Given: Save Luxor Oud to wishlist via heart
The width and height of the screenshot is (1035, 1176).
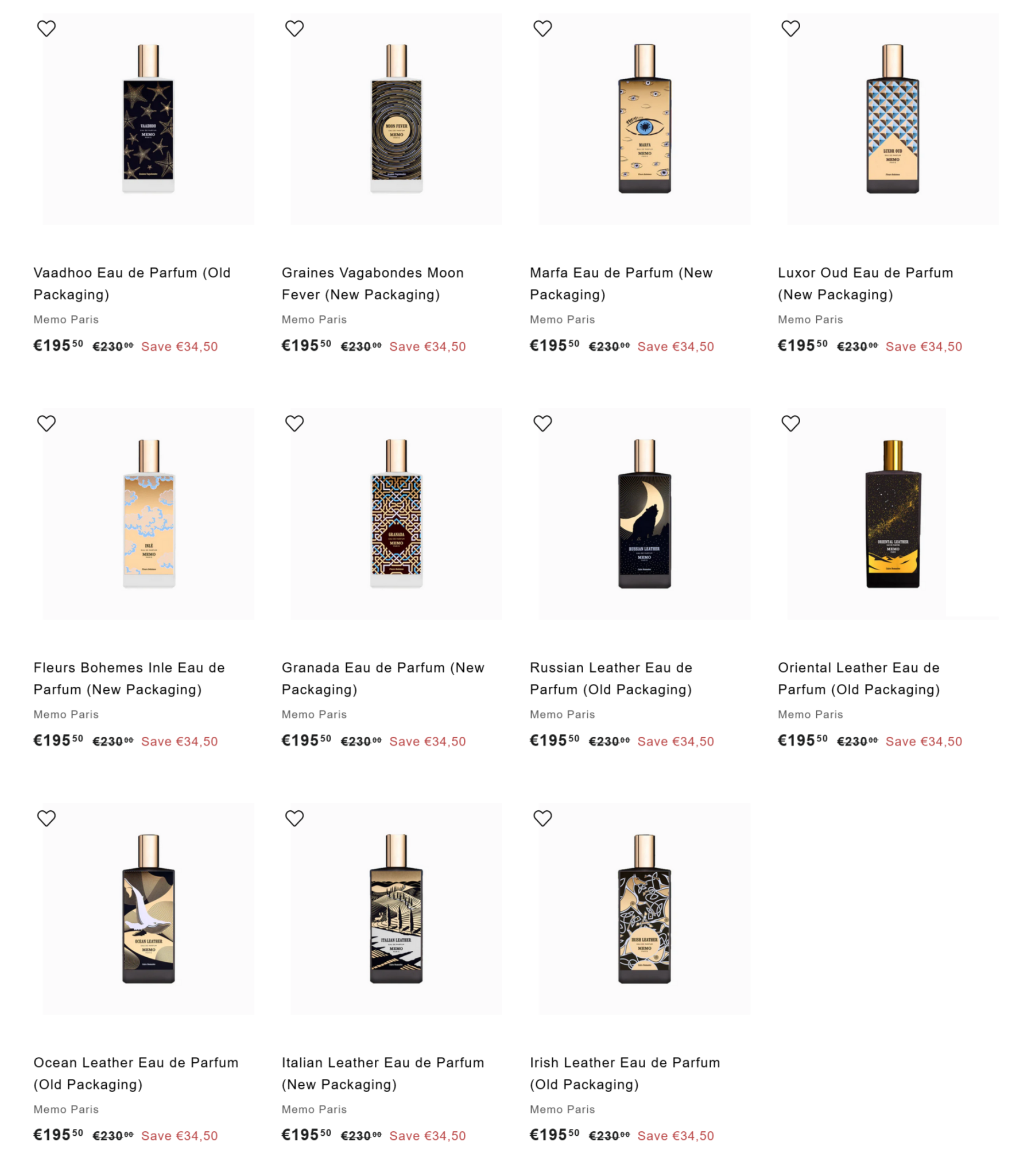Looking at the screenshot, I should [790, 28].
